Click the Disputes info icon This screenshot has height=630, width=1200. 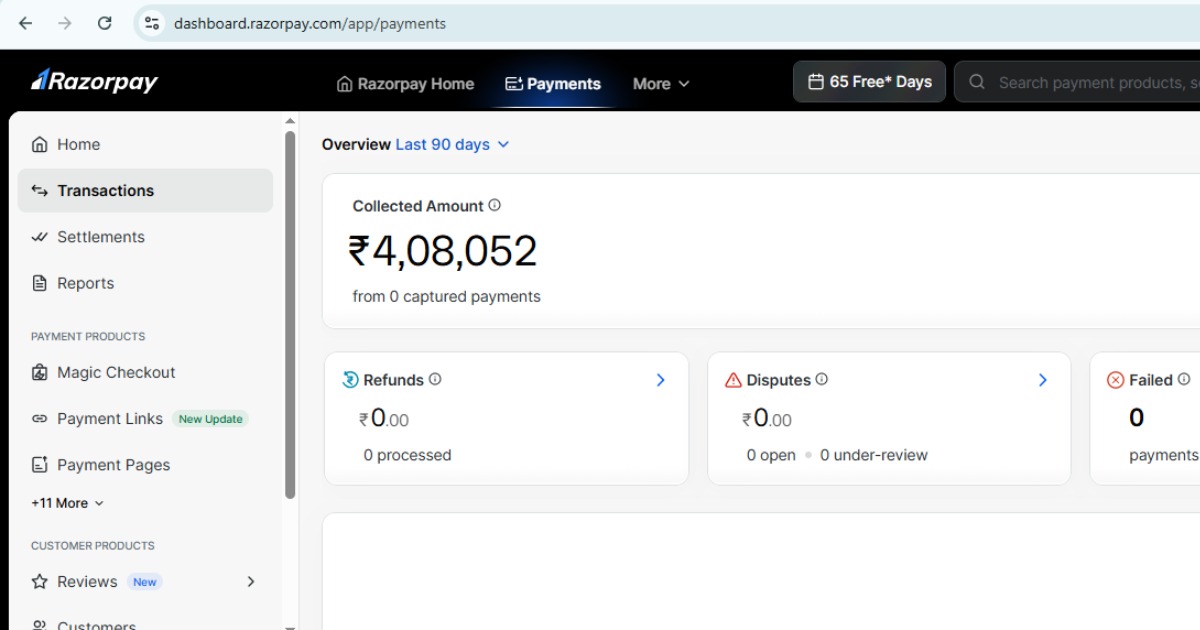822,379
